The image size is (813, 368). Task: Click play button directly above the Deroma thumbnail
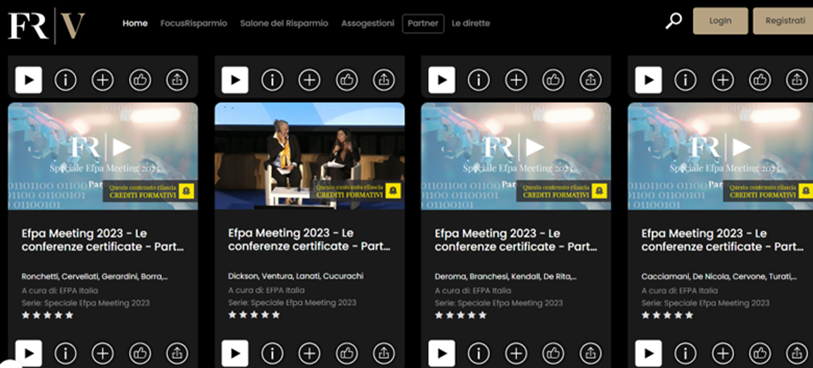pyautogui.click(x=442, y=80)
